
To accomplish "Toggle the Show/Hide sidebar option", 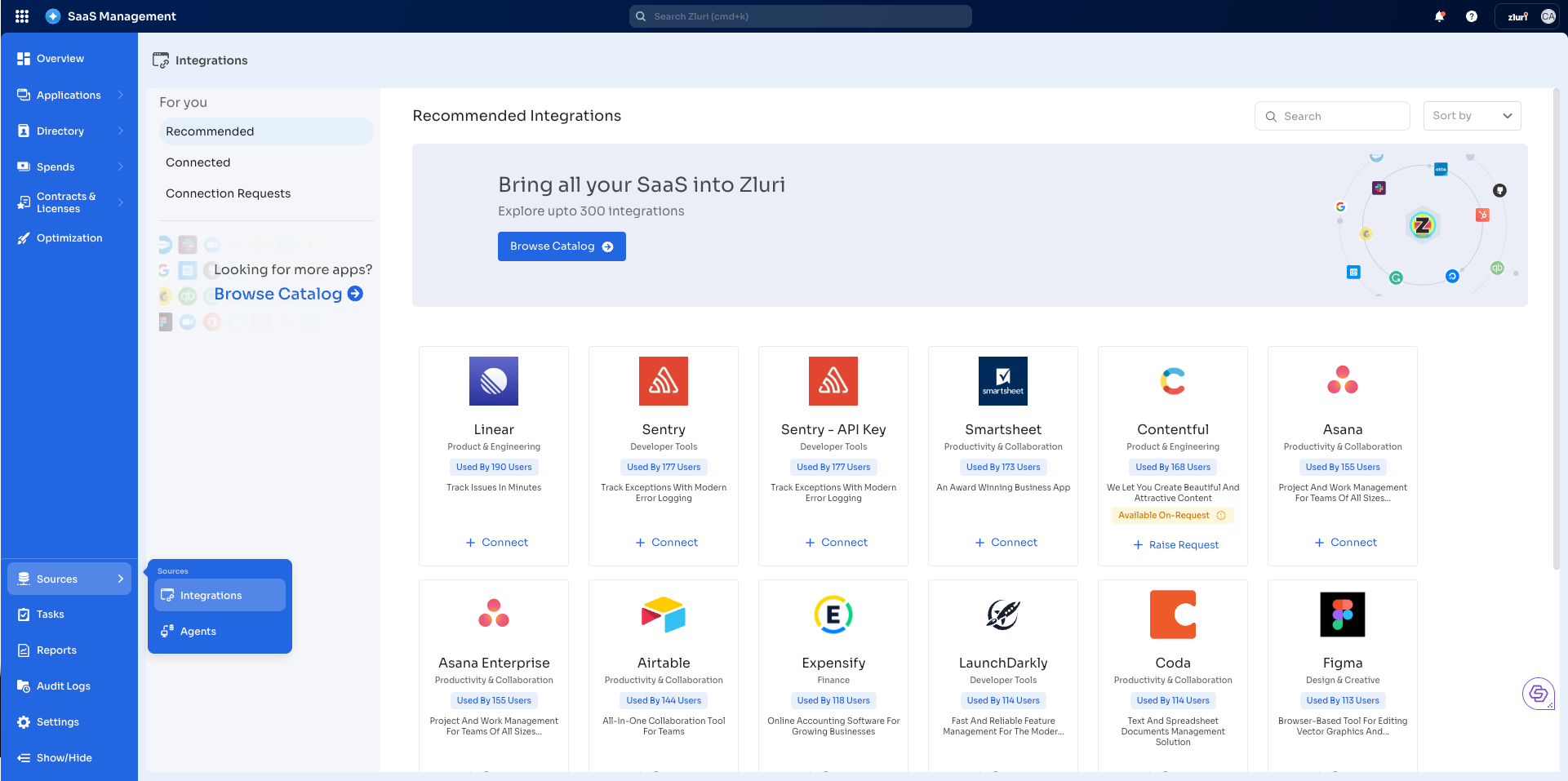I will pos(55,758).
